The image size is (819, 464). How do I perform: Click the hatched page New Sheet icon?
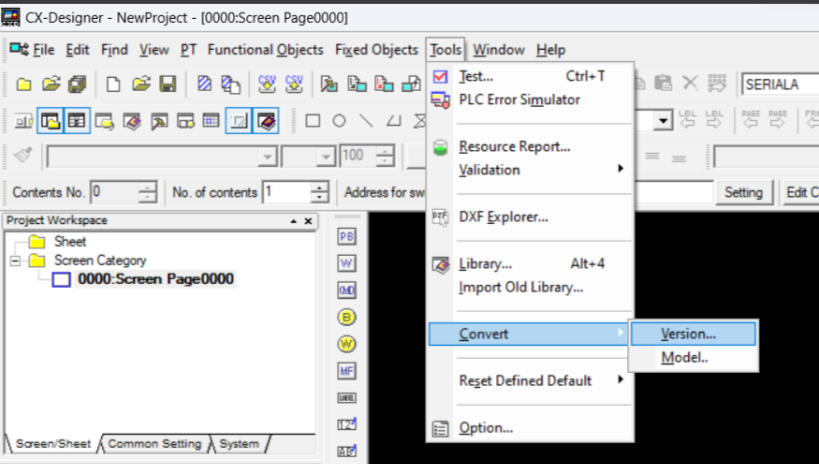click(204, 84)
